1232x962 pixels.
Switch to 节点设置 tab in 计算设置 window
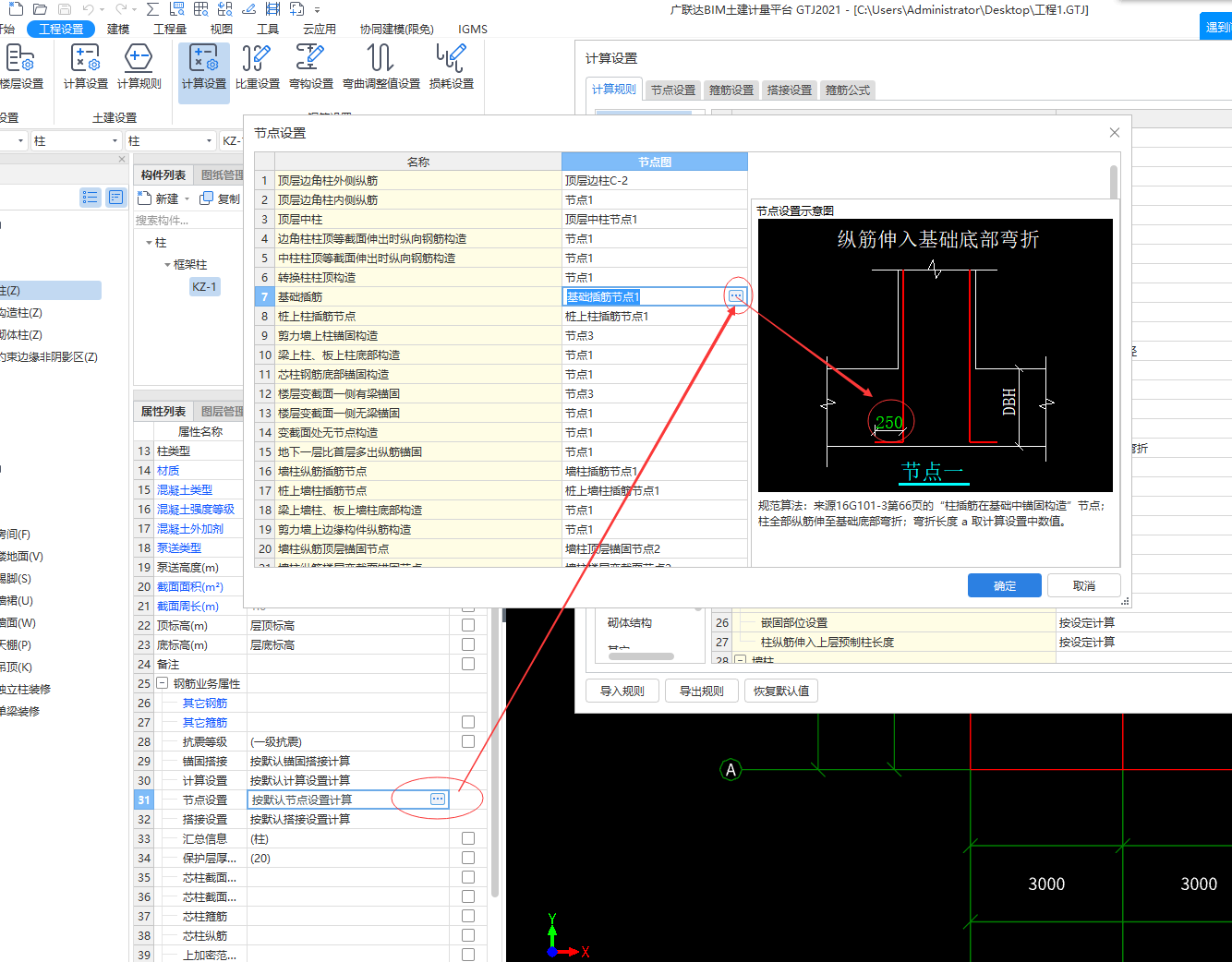[x=673, y=90]
